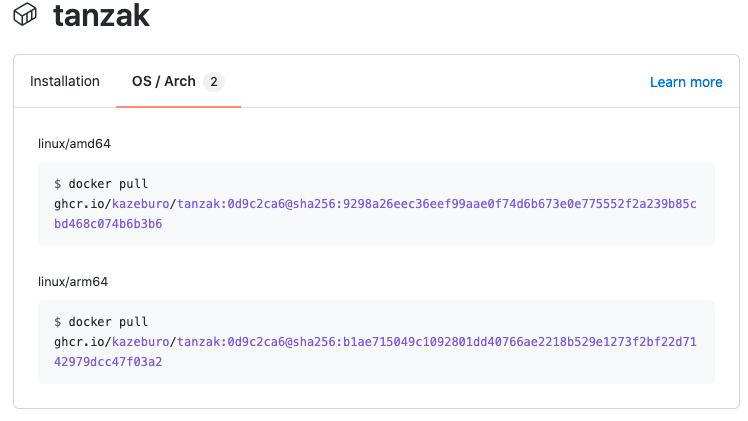Screen dimensions: 748x421
Task: Click ghcr.io/ prefix in the arm64 command
Action: point(83,342)
